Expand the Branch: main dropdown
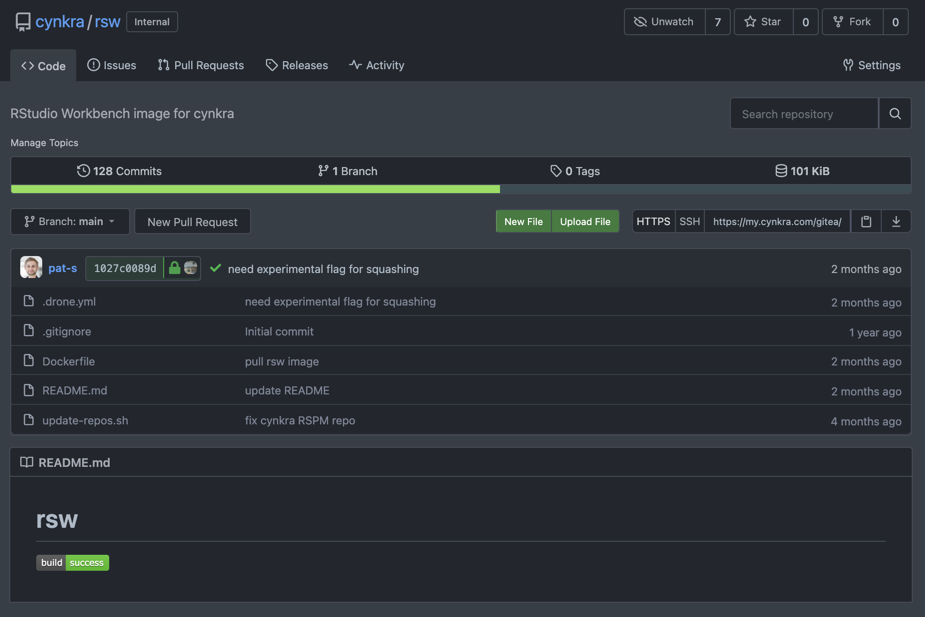 pyautogui.click(x=70, y=222)
